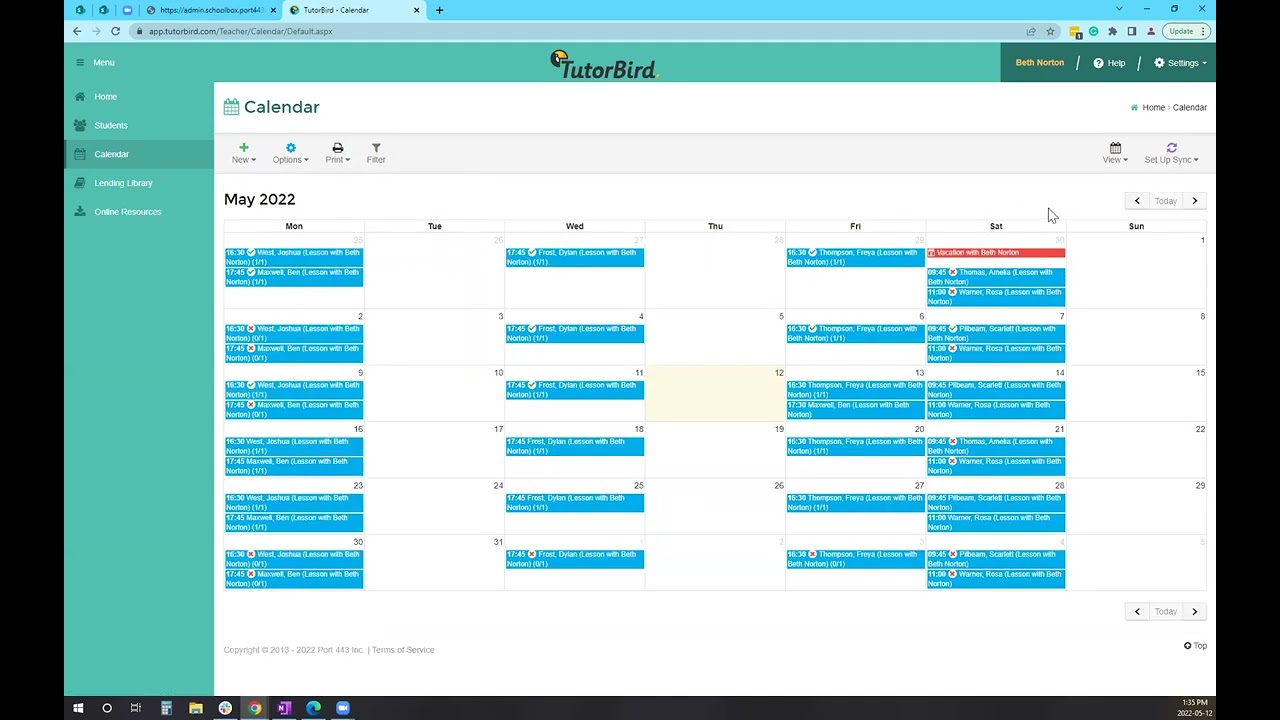Open the Frost, Dylan lesson on May 11

[x=575, y=390]
